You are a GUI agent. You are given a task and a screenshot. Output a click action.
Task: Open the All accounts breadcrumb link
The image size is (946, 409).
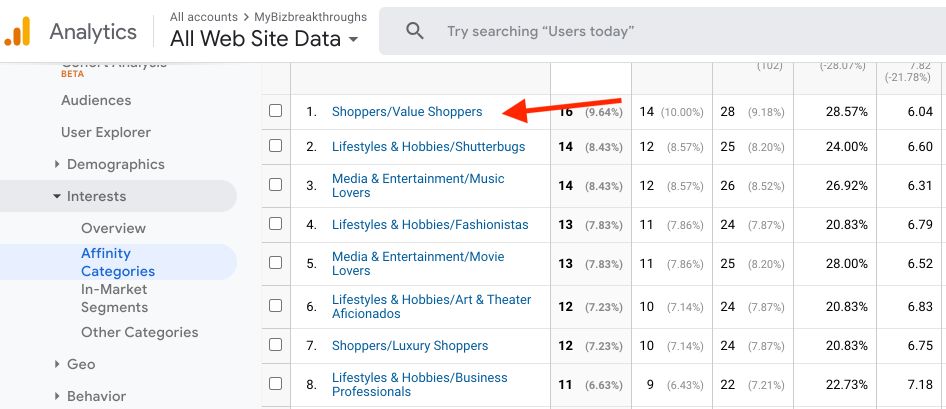(203, 17)
